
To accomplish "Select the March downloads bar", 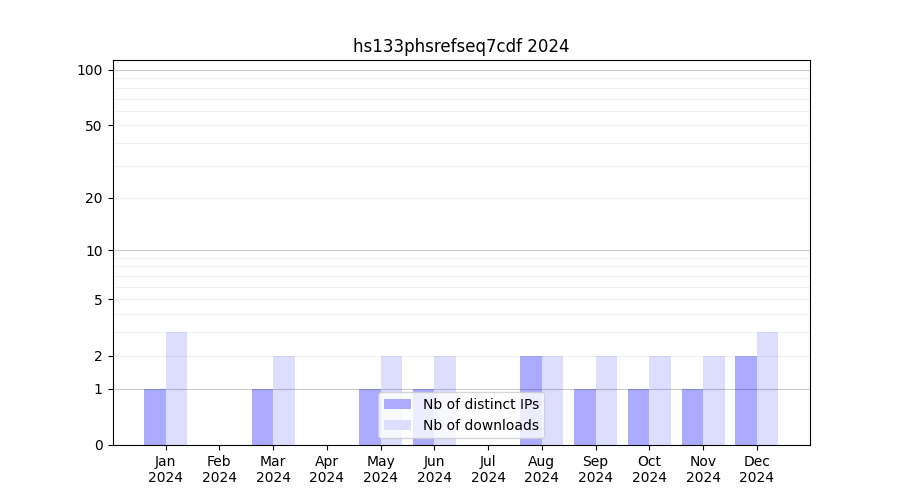I will 284,400.
